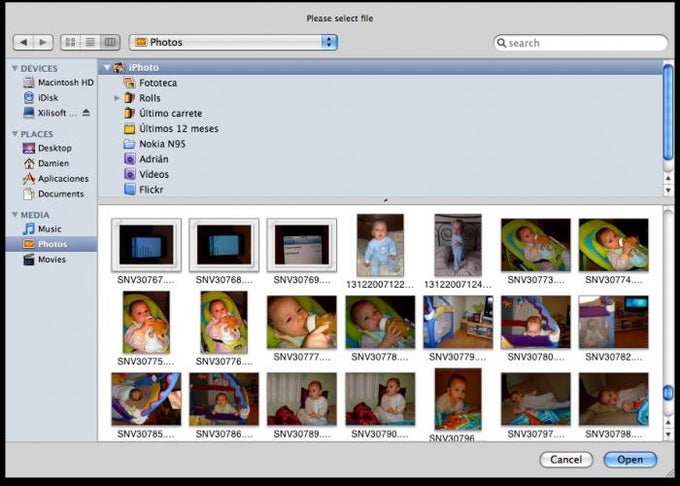
Task: Select thumbnail SNV30767
Action: [x=146, y=245]
